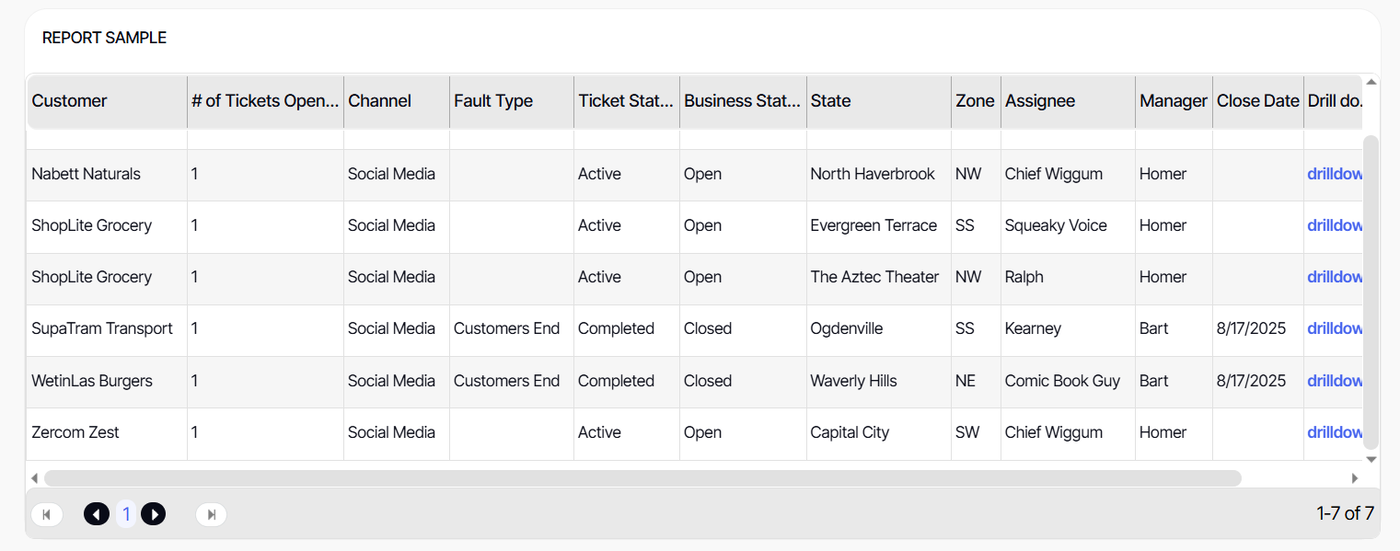Viewport: 1400px width, 551px height.
Task: Click vertical scrollbar down arrow
Action: (1371, 459)
